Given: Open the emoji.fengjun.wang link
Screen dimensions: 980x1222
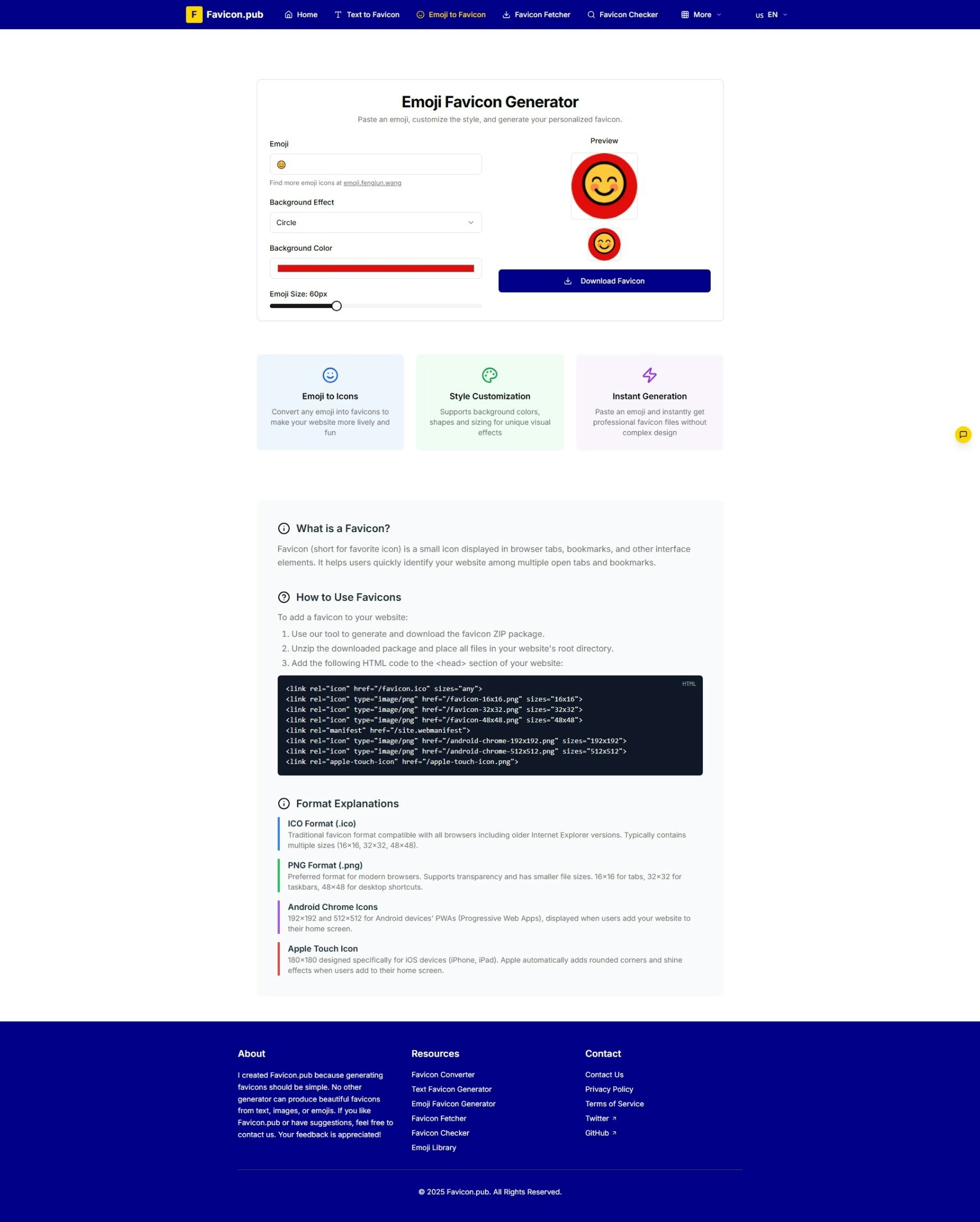Looking at the screenshot, I should tap(372, 183).
